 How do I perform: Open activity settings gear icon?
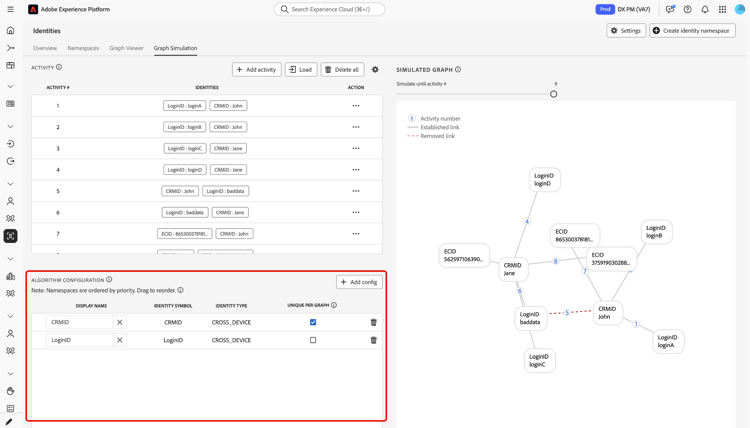[375, 69]
